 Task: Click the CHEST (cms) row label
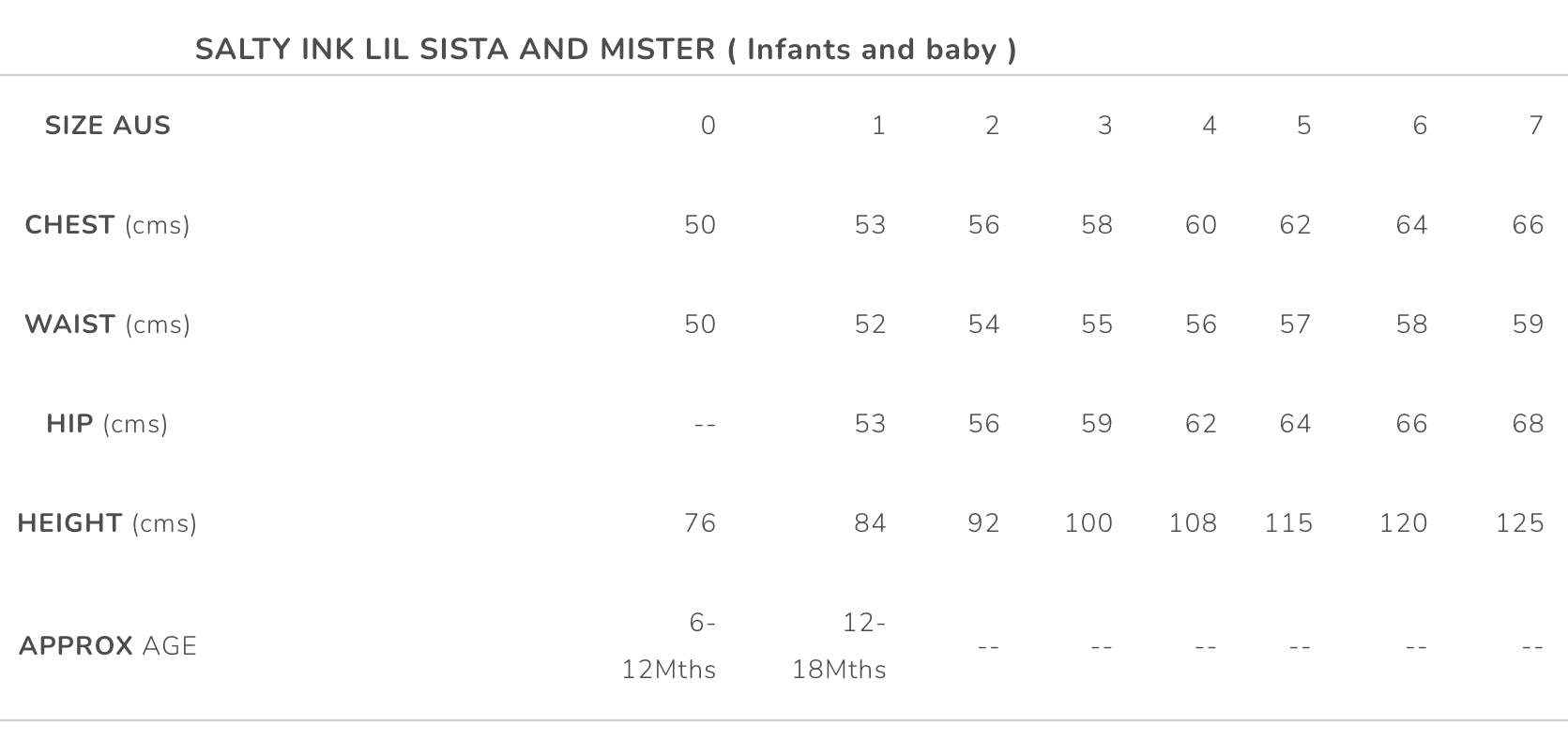[x=107, y=225]
